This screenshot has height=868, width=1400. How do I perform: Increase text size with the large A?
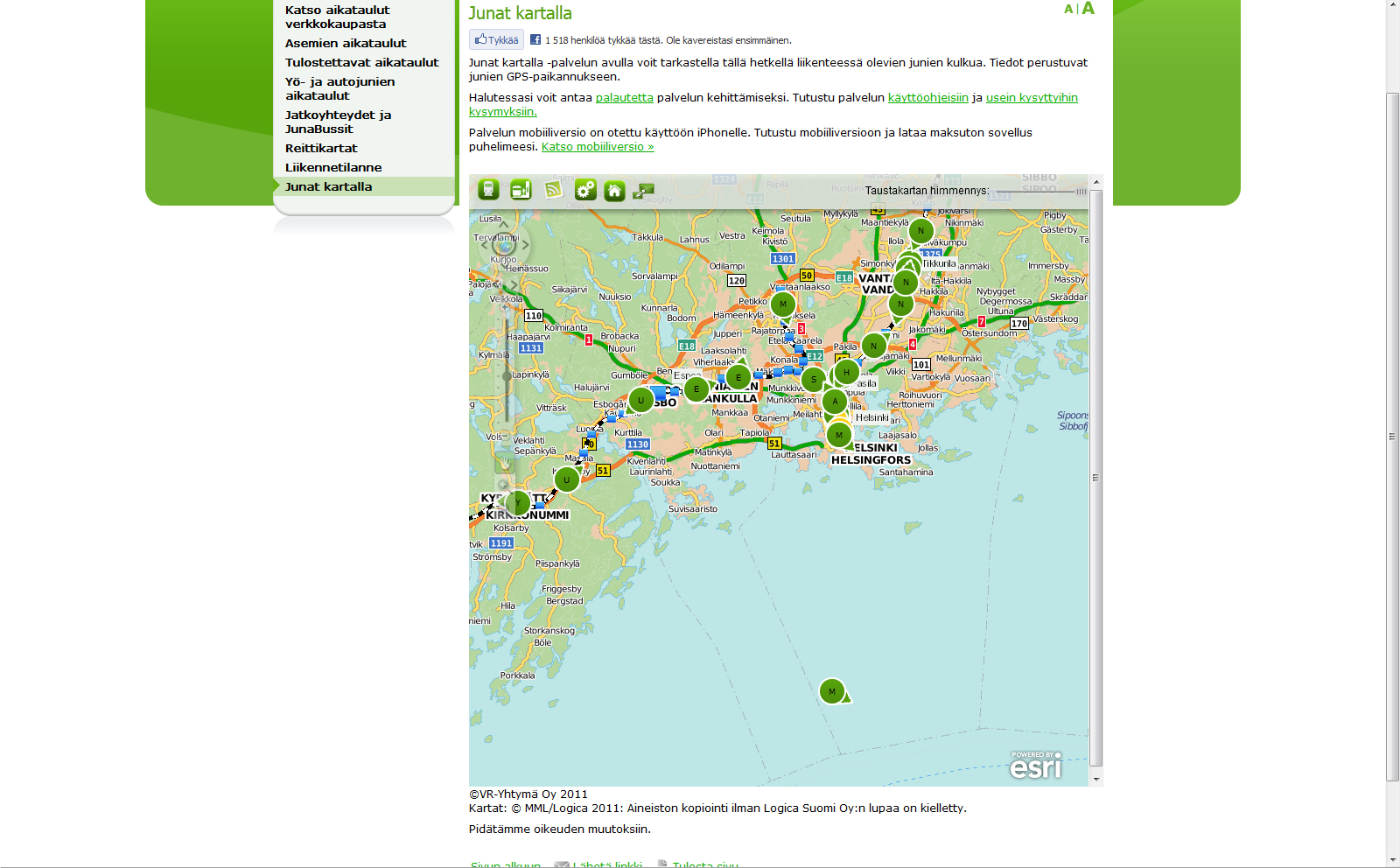coord(1088,9)
